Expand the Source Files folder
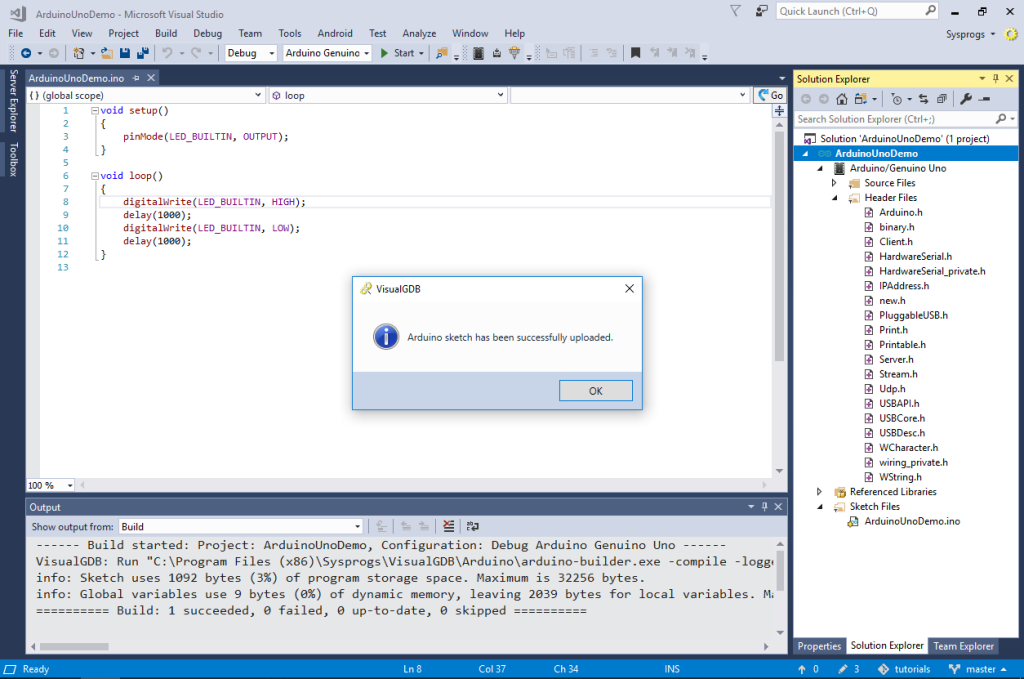The height and width of the screenshot is (679, 1024). point(834,183)
